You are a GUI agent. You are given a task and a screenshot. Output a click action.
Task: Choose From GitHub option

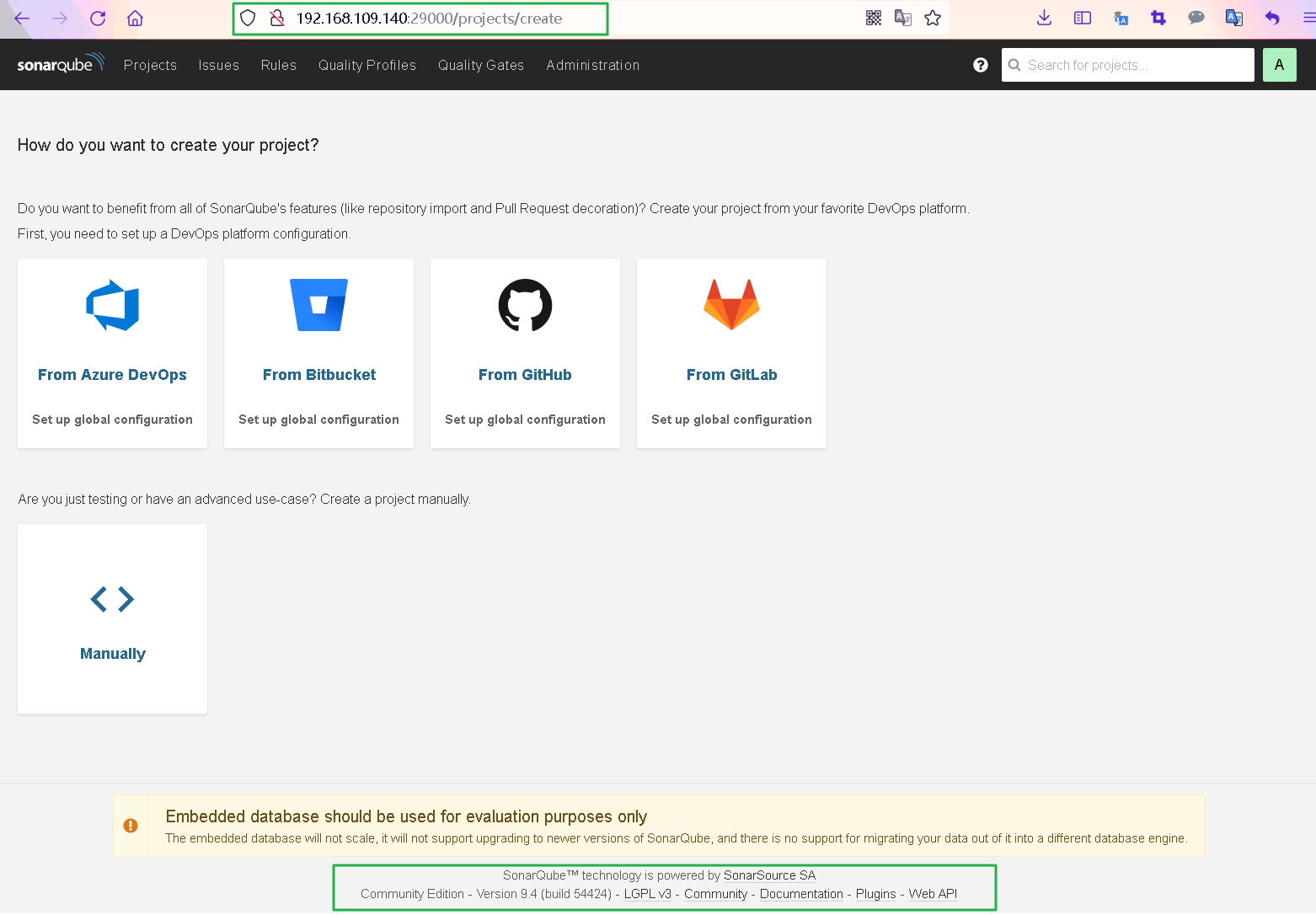point(525,375)
